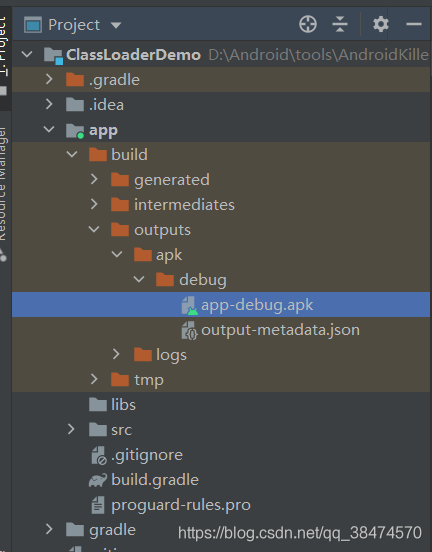Click the output-metadata.json file icon
Viewport: 432px width, 552px height.
[x=189, y=330]
